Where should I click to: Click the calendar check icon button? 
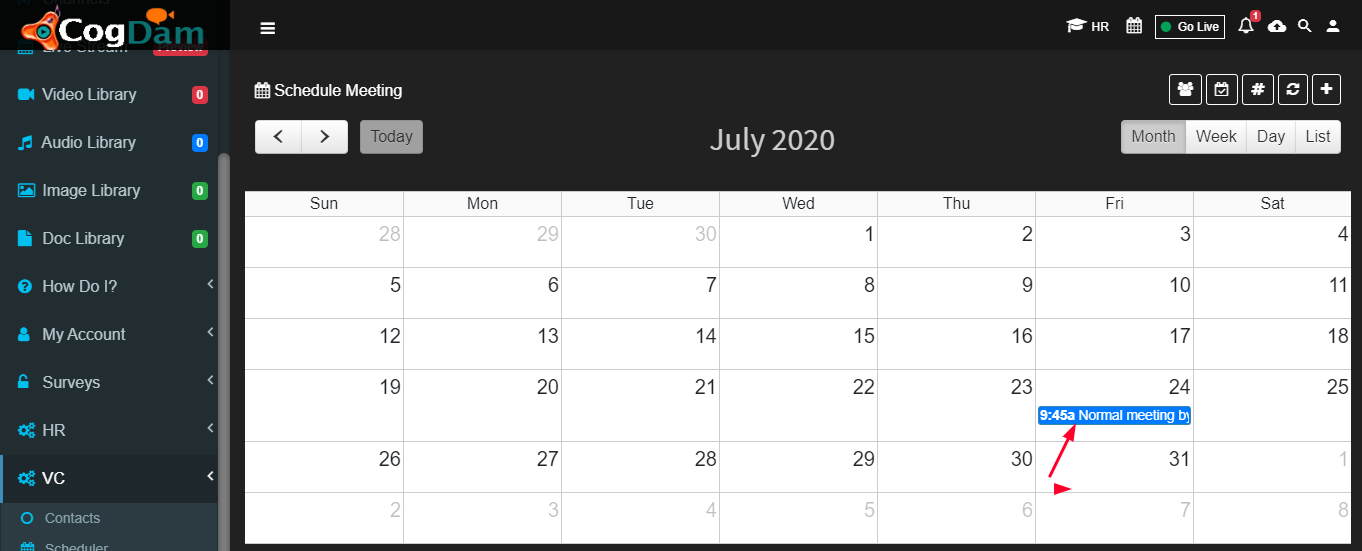[x=1222, y=89]
